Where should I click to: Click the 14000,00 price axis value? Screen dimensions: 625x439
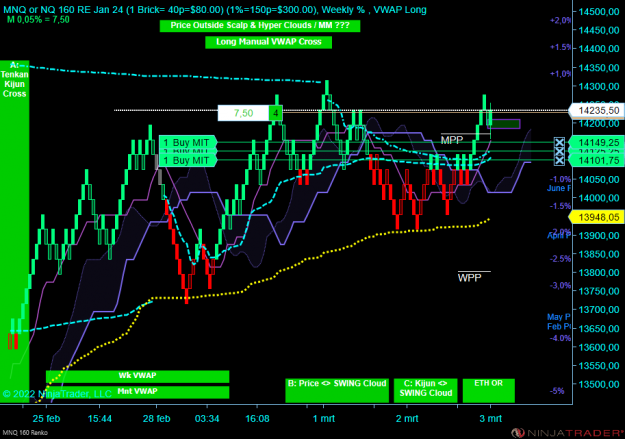click(599, 198)
